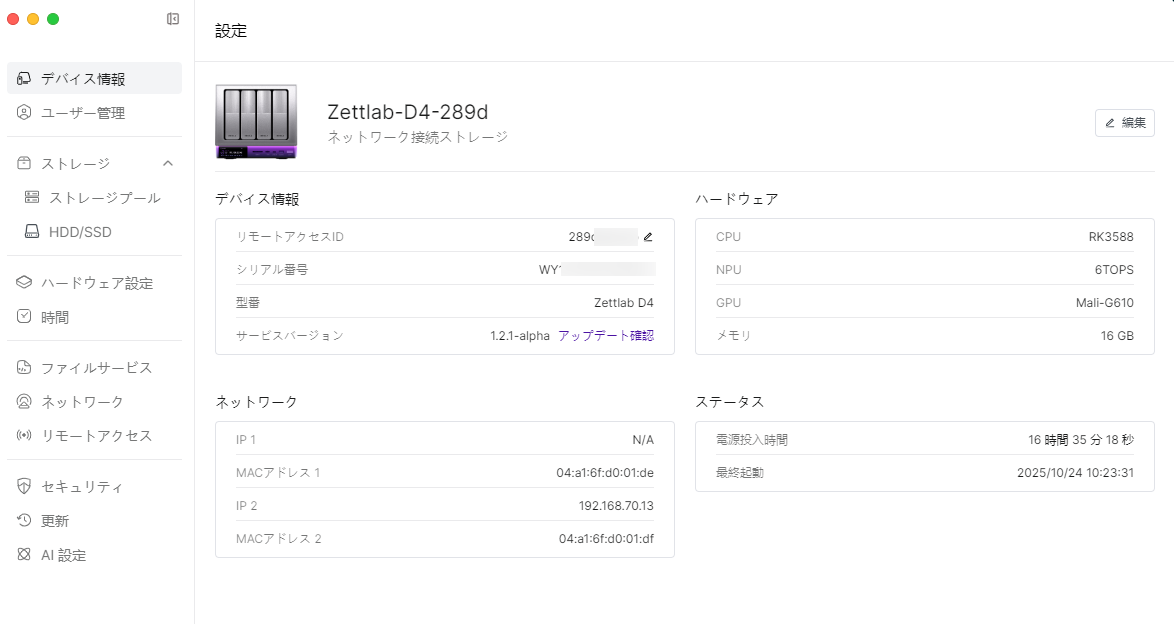The height and width of the screenshot is (624, 1174).
Task: Click the アップデート確認 link
Action: pyautogui.click(x=605, y=336)
